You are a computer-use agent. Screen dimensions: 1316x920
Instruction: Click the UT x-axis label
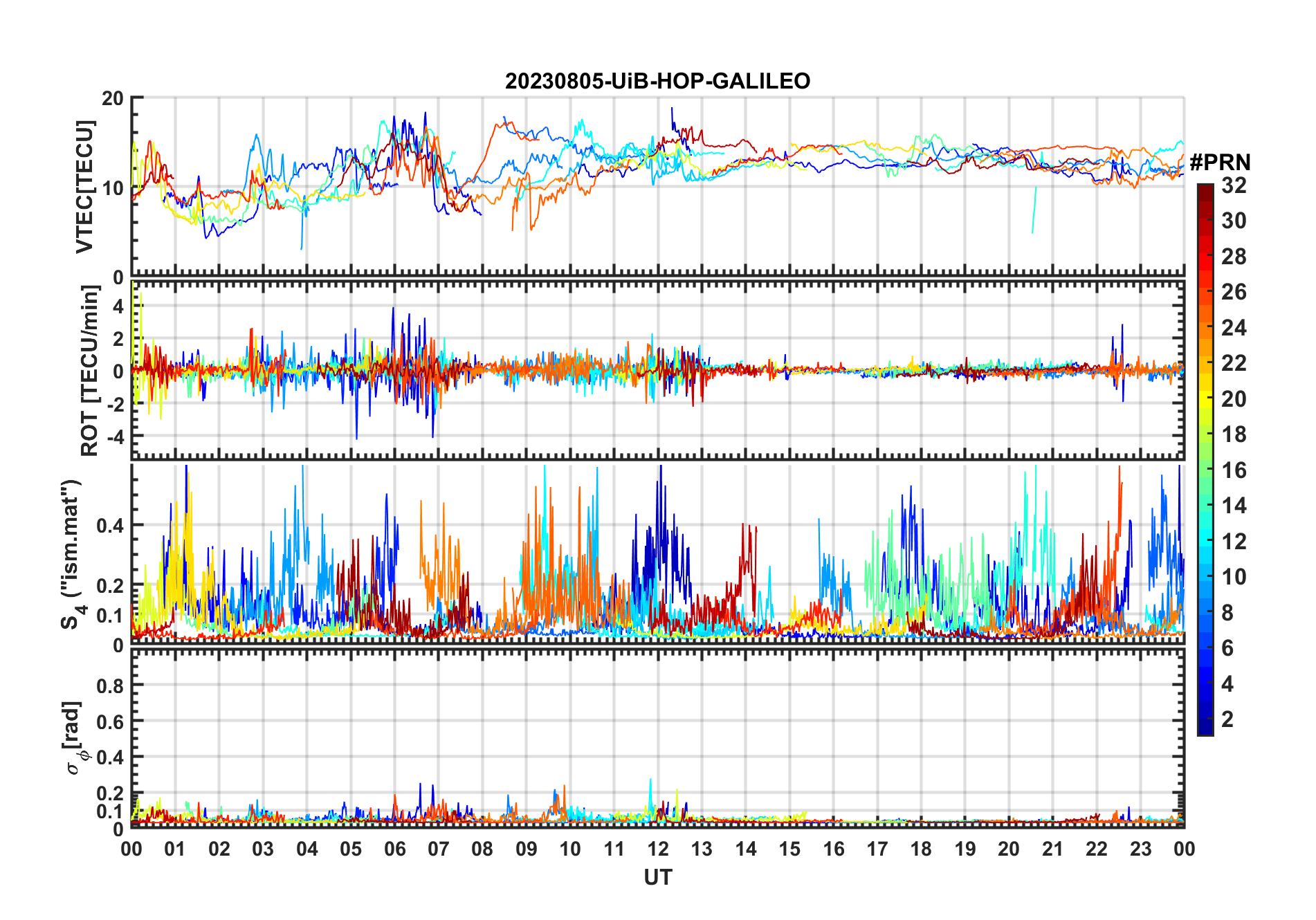tap(657, 877)
